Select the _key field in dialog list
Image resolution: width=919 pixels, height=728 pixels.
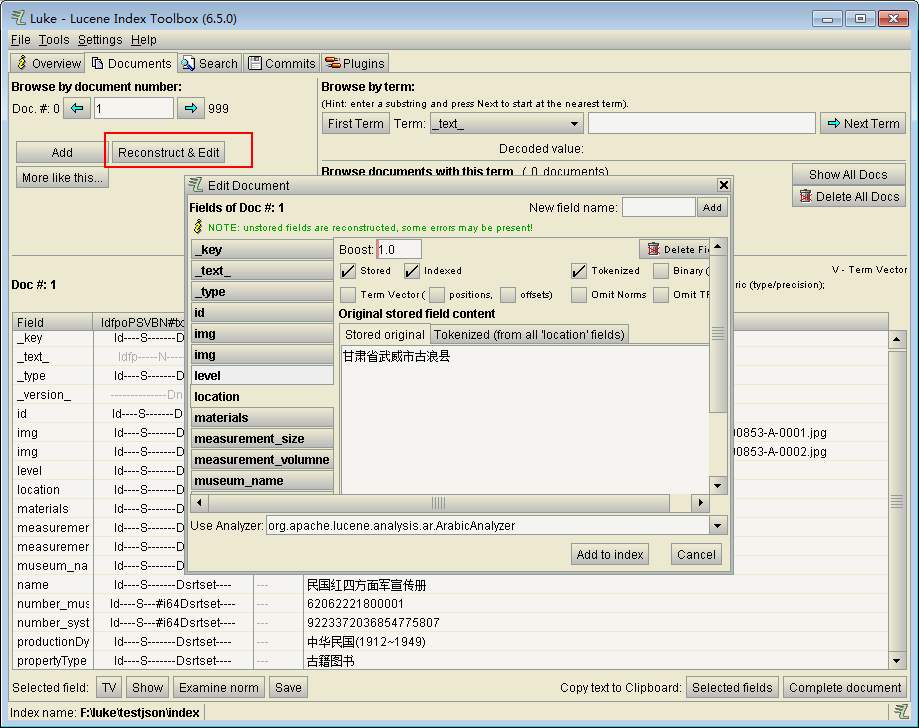[x=262, y=250]
